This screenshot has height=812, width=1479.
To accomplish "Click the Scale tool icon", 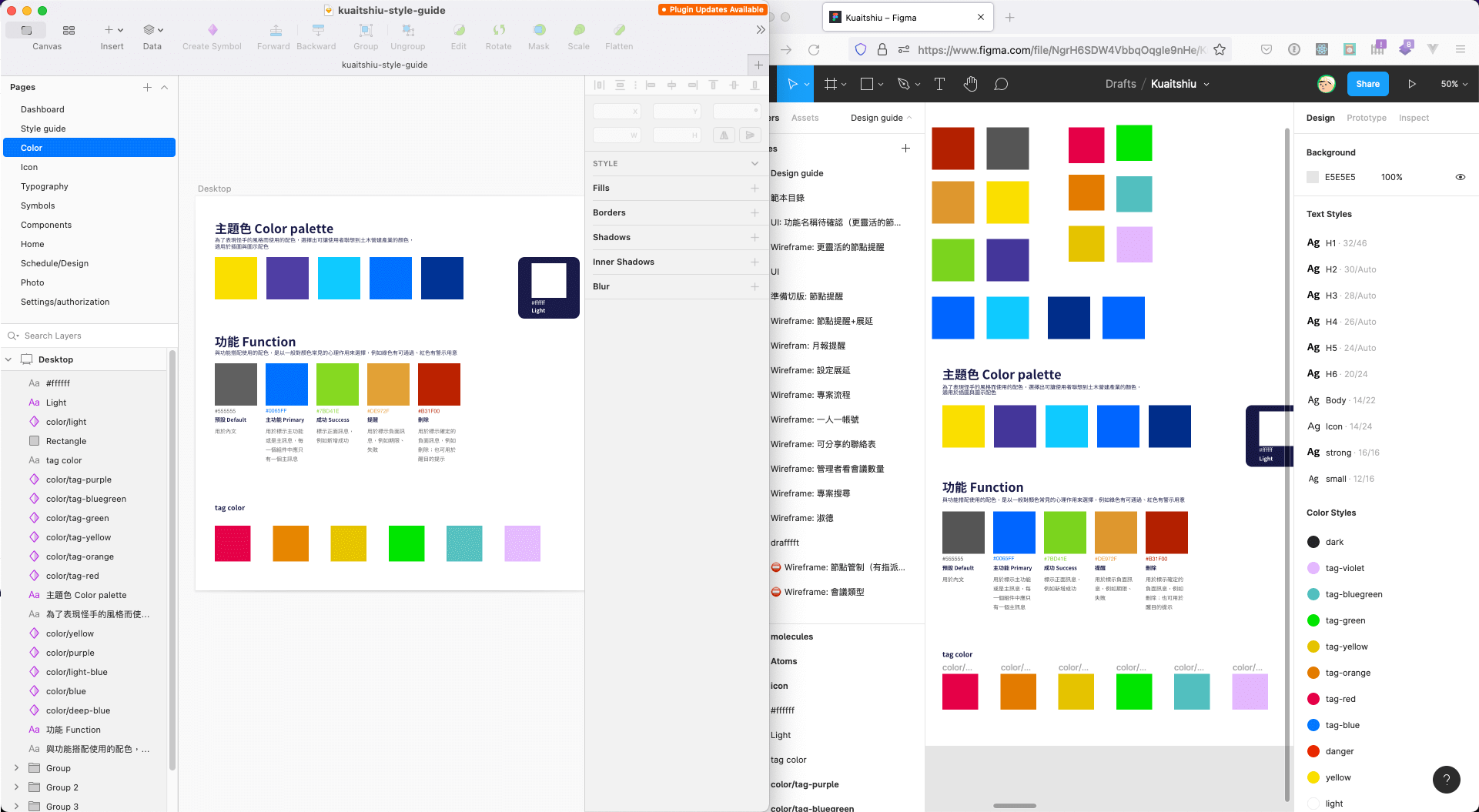I will (579, 30).
